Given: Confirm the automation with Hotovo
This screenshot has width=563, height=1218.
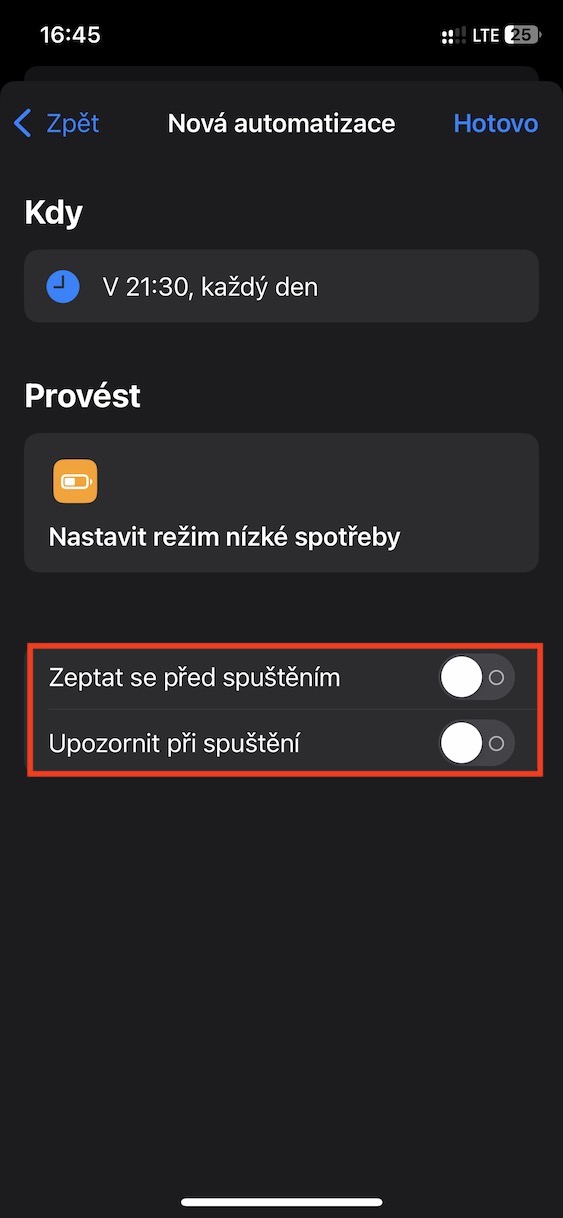Looking at the screenshot, I should click(x=496, y=123).
